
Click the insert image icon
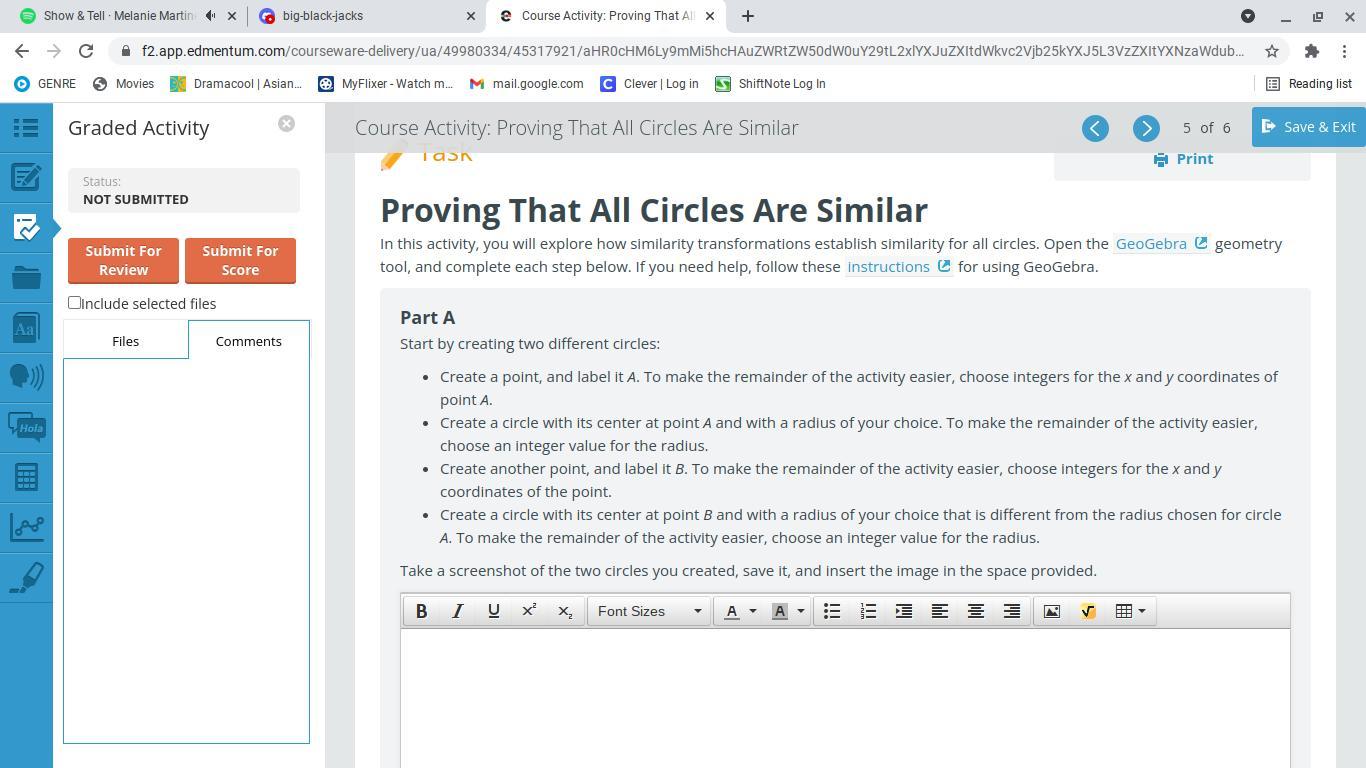pyautogui.click(x=1051, y=611)
